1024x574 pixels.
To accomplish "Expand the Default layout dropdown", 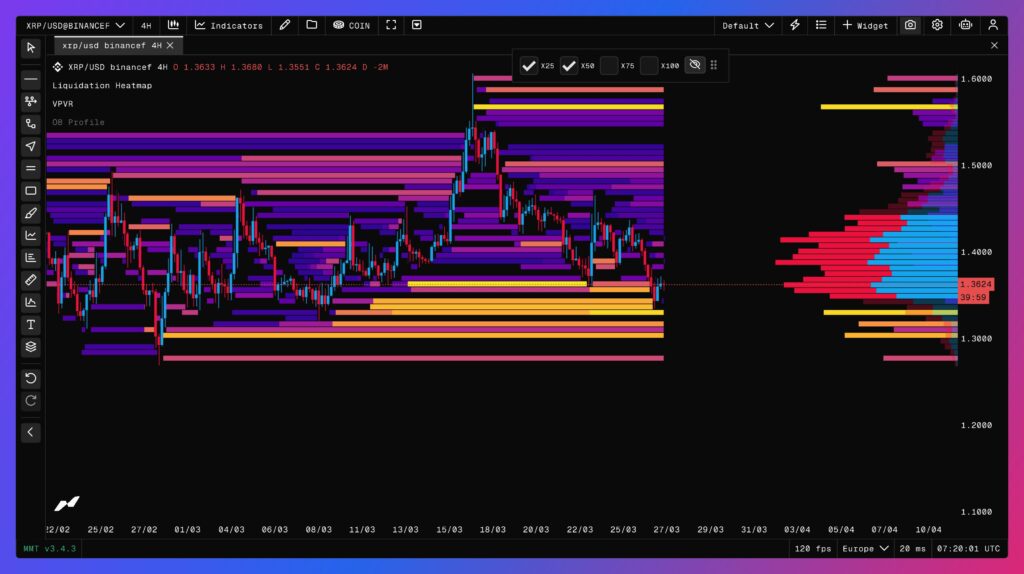I will tap(748, 25).
